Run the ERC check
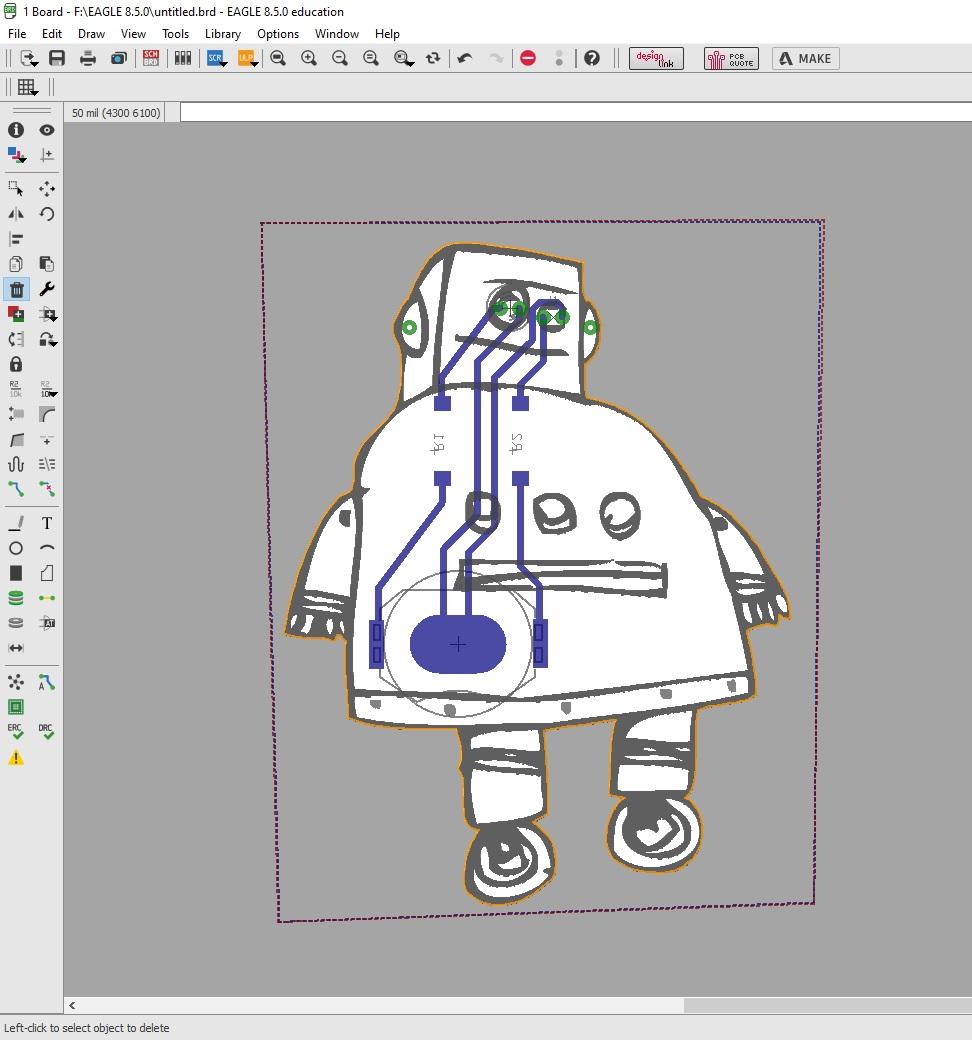Image resolution: width=972 pixels, height=1040 pixels. pos(16,732)
